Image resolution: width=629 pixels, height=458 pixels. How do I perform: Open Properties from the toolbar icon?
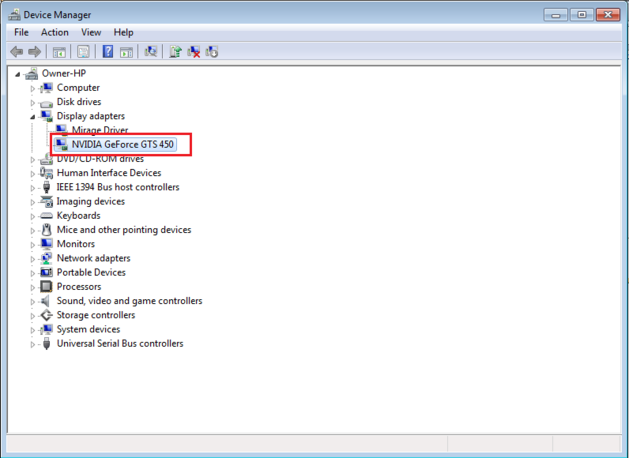point(84,52)
